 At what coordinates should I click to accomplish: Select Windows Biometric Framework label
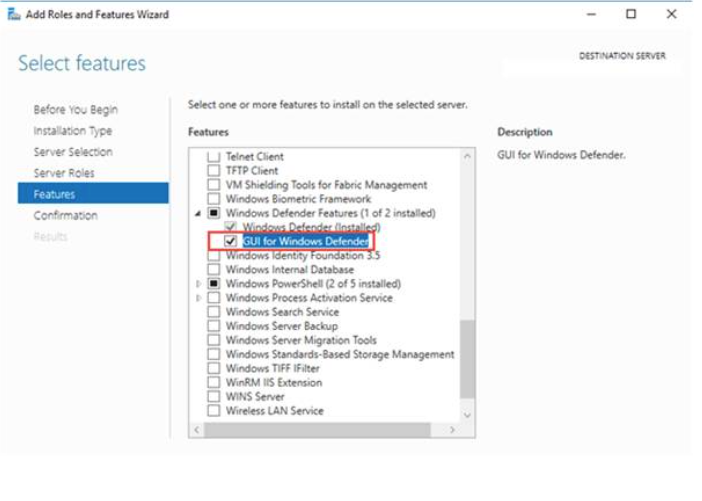[x=298, y=199]
